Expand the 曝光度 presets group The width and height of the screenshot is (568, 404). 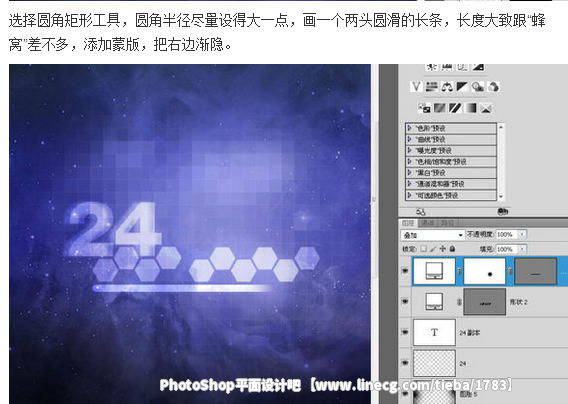tap(409, 150)
